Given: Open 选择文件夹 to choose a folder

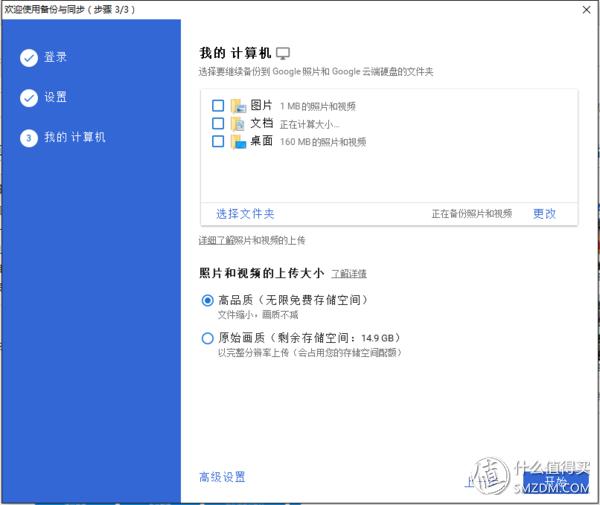Looking at the screenshot, I should [x=245, y=213].
